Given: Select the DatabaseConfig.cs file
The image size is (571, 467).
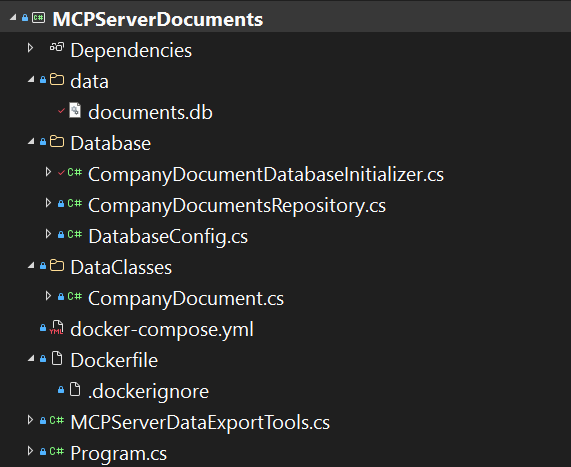Looking at the screenshot, I should [168, 237].
